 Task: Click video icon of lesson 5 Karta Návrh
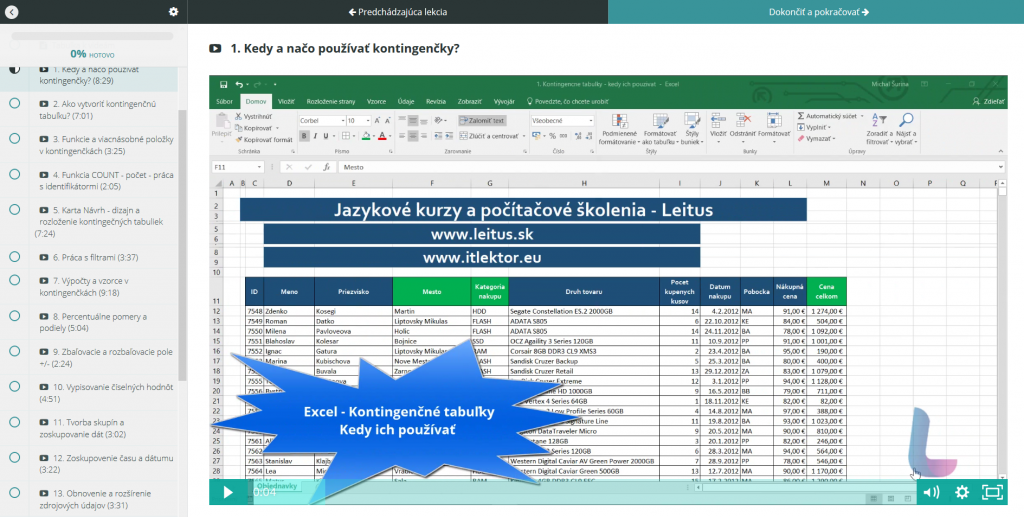pos(44,210)
